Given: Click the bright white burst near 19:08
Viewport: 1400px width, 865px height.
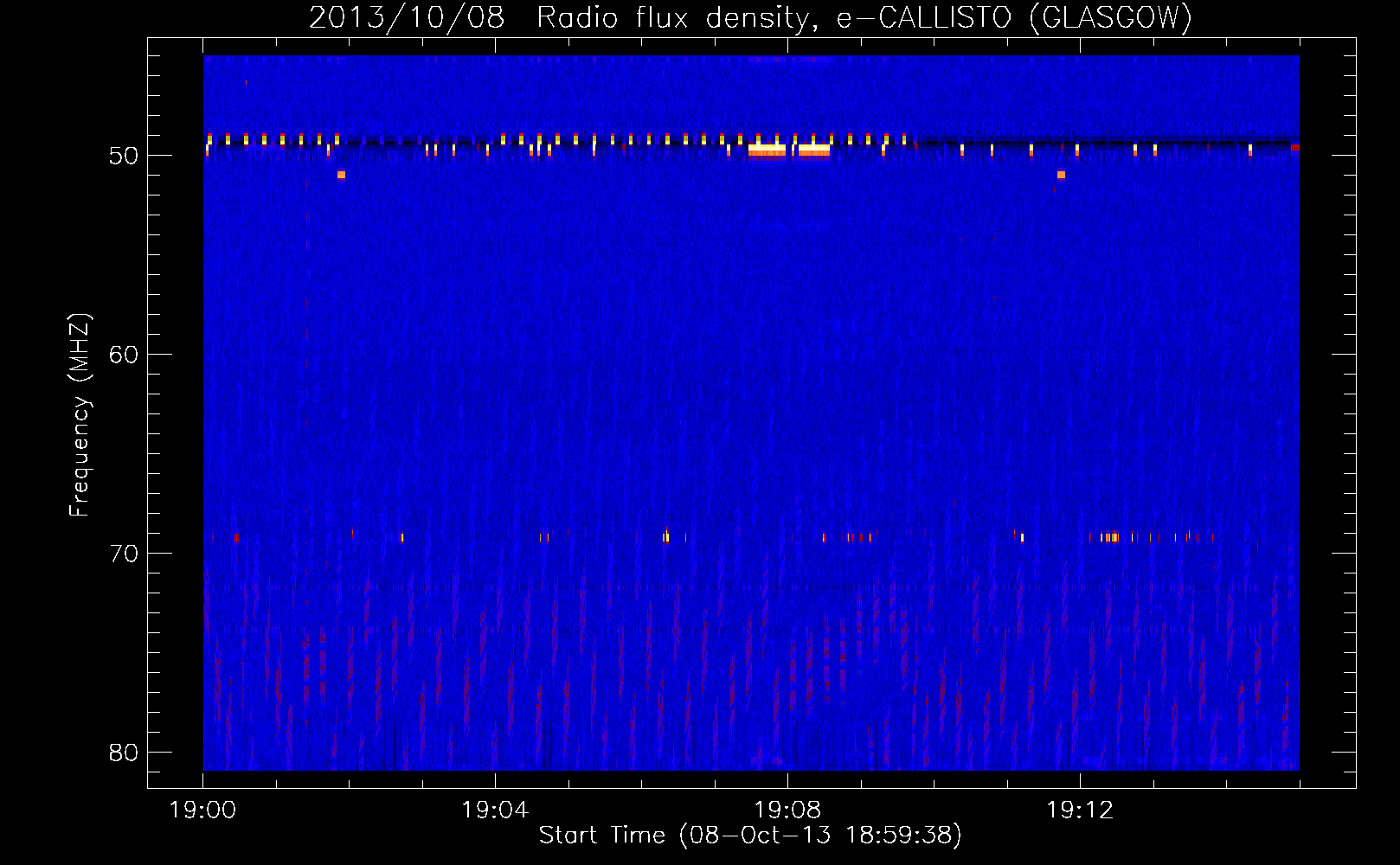Looking at the screenshot, I should (x=789, y=150).
